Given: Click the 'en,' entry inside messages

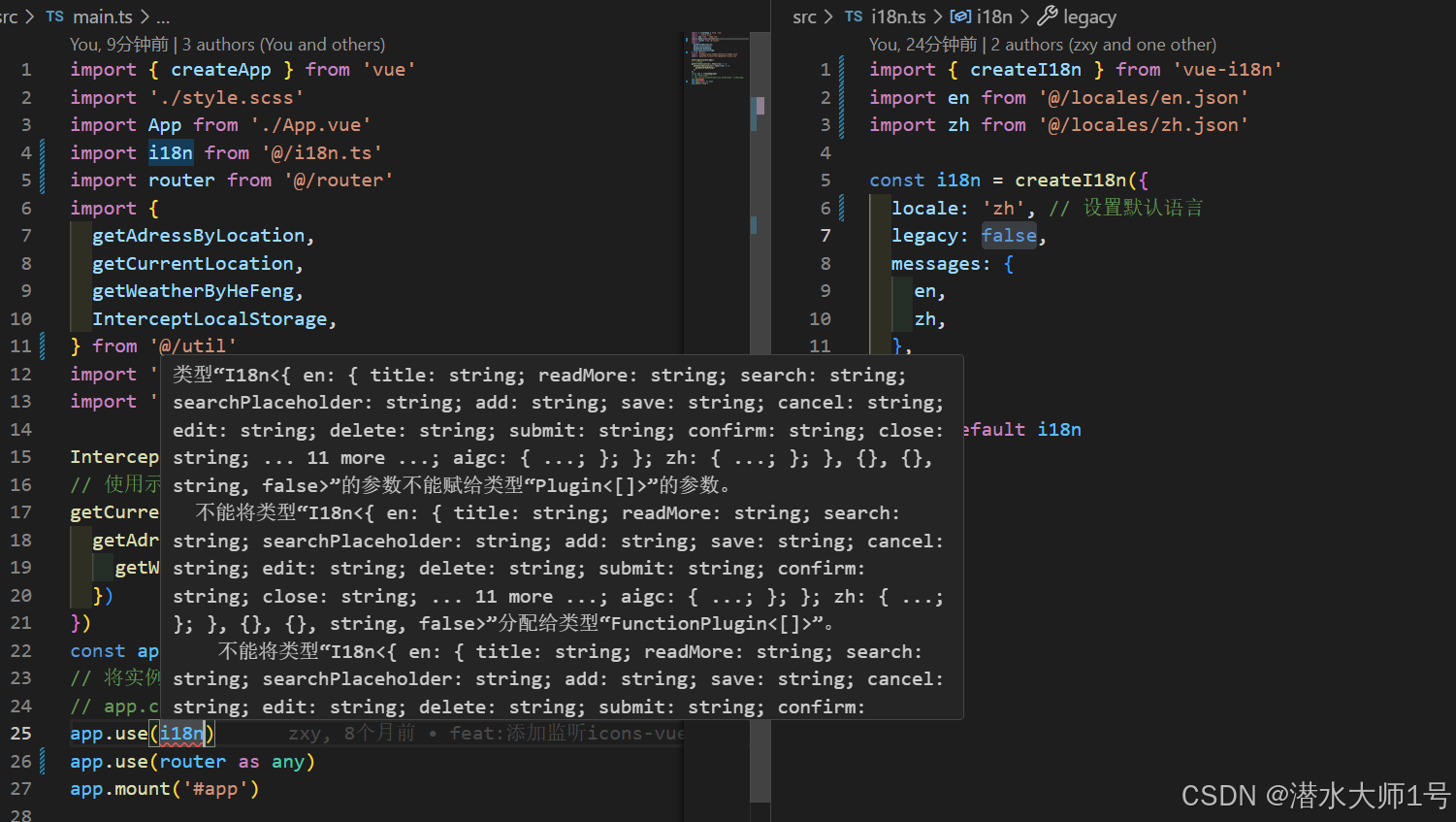Looking at the screenshot, I should (x=929, y=291).
